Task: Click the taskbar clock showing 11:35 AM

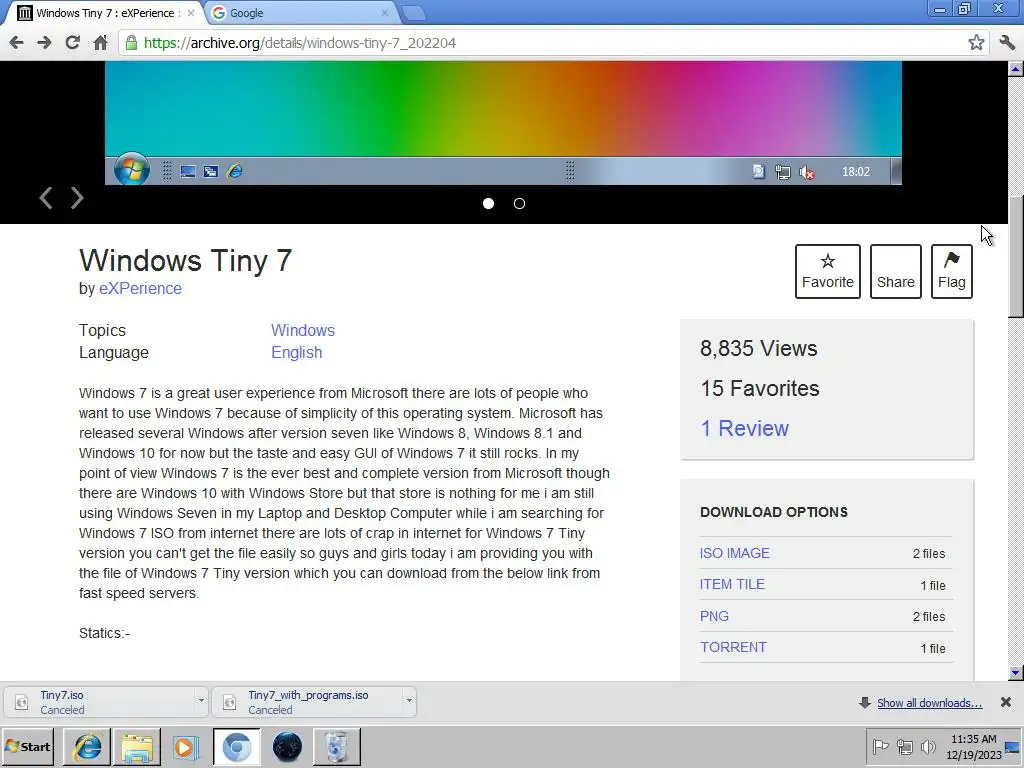Action: pos(974,746)
